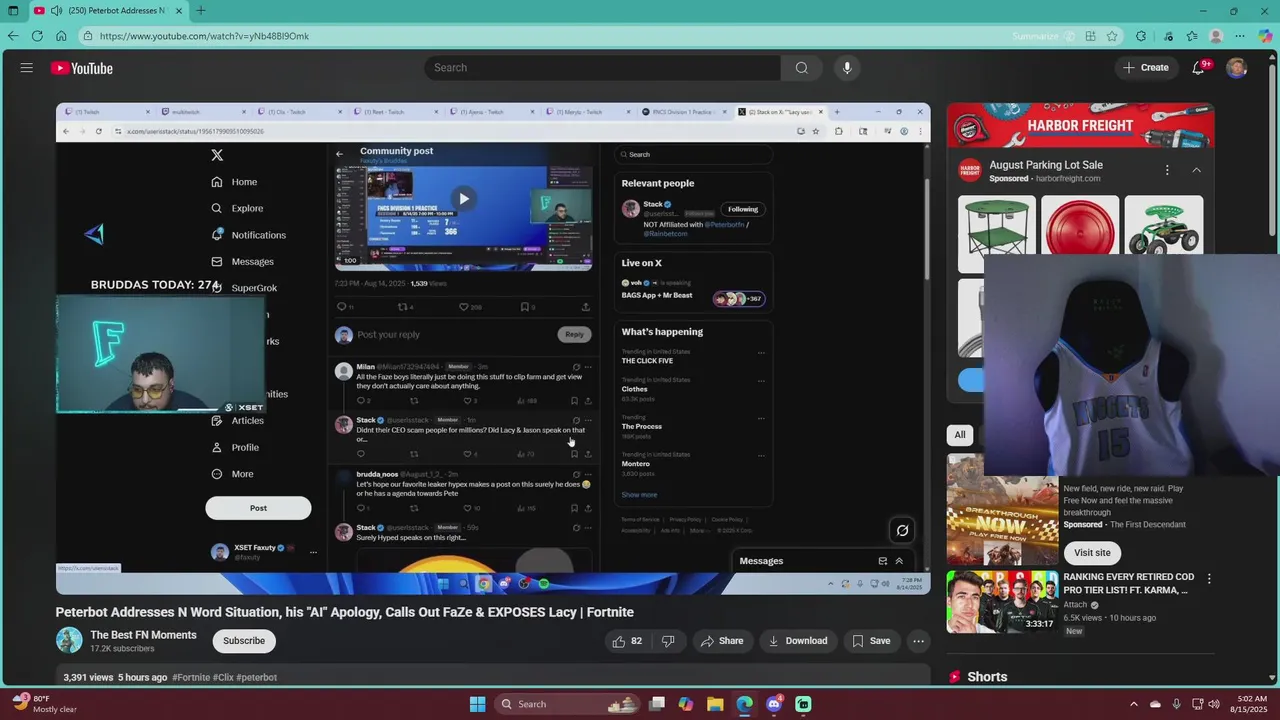Mute the tab using speaker icon
1280x720 pixels.
56,11
